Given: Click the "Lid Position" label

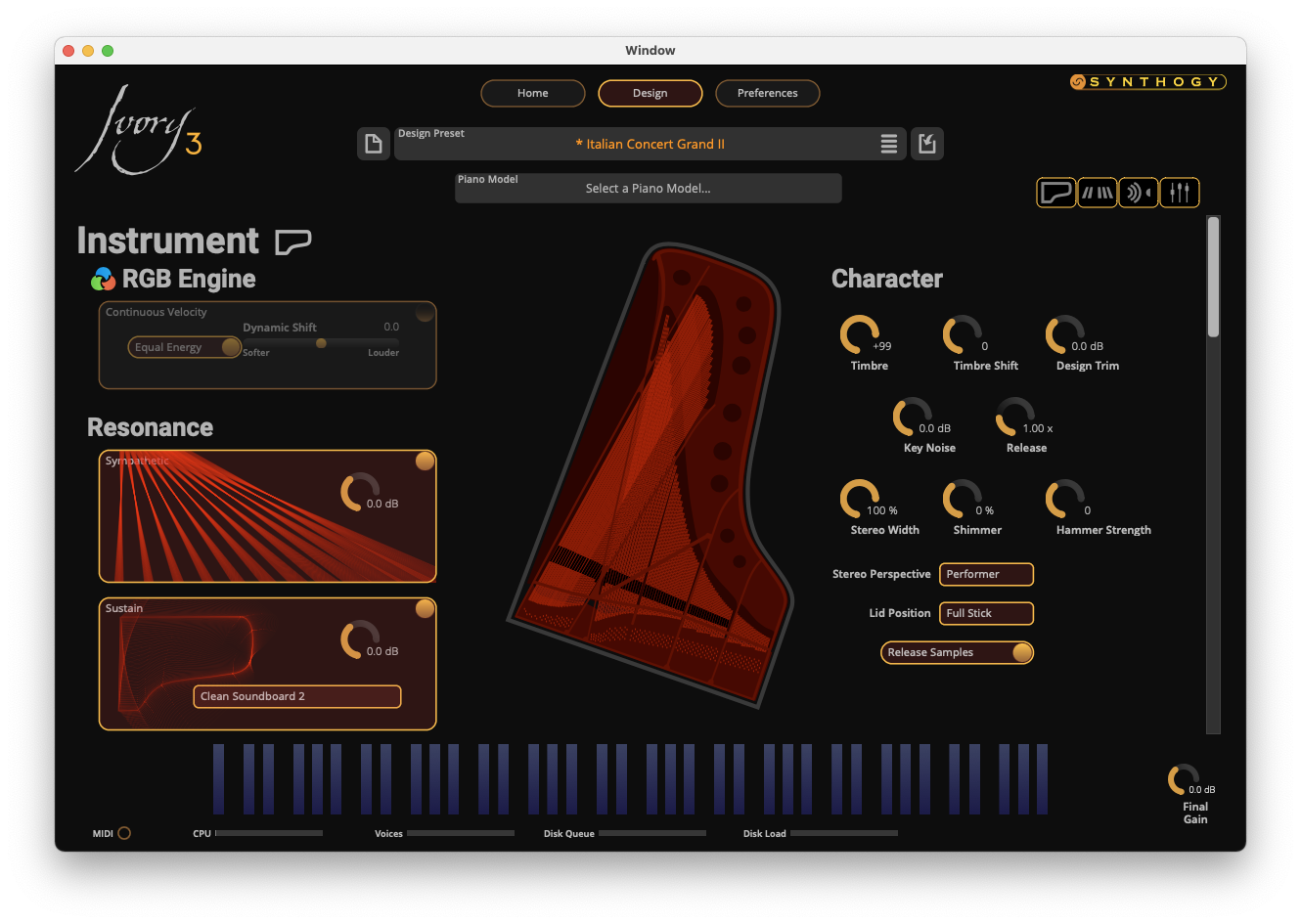Looking at the screenshot, I should point(900,613).
